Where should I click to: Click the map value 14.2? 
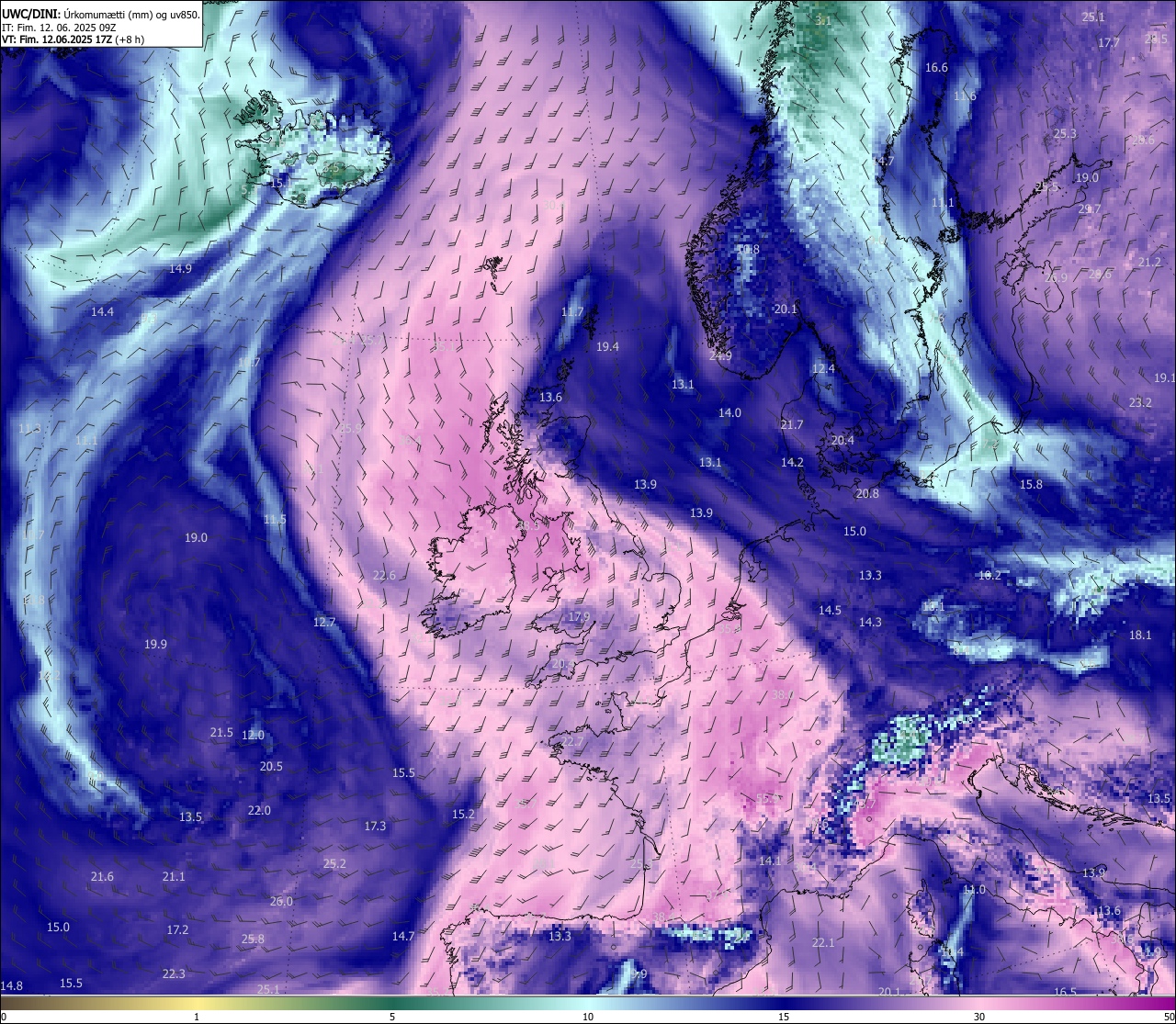pyautogui.click(x=792, y=463)
